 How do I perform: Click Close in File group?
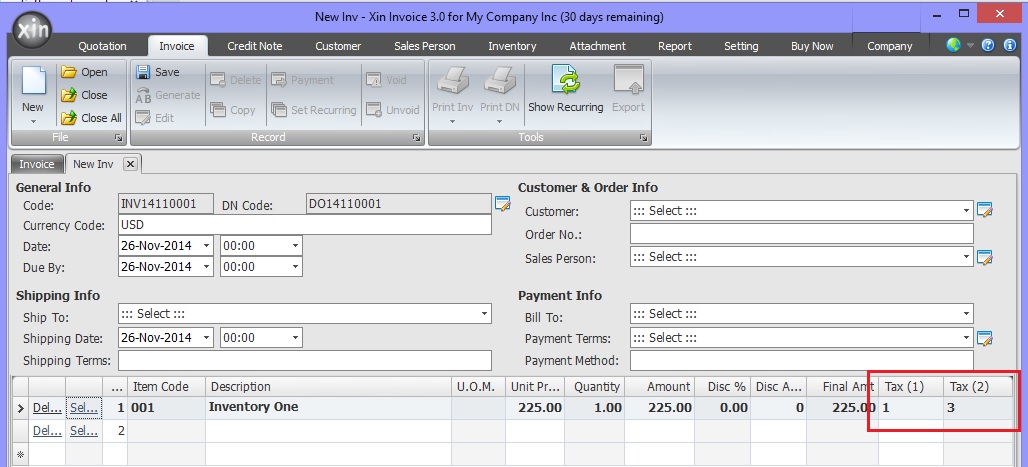click(85, 95)
